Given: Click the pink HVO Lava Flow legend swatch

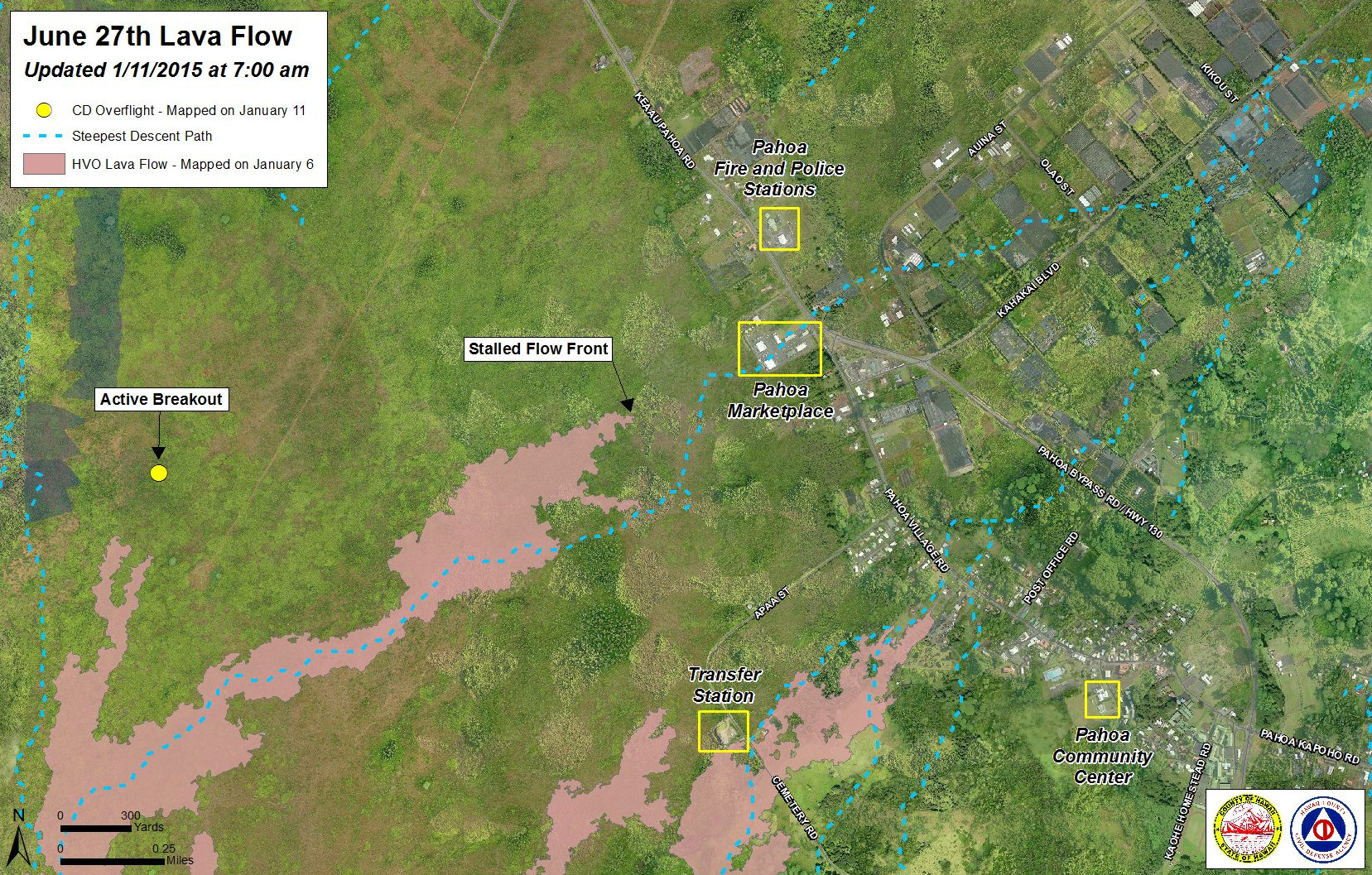Looking at the screenshot, I should (x=45, y=164).
